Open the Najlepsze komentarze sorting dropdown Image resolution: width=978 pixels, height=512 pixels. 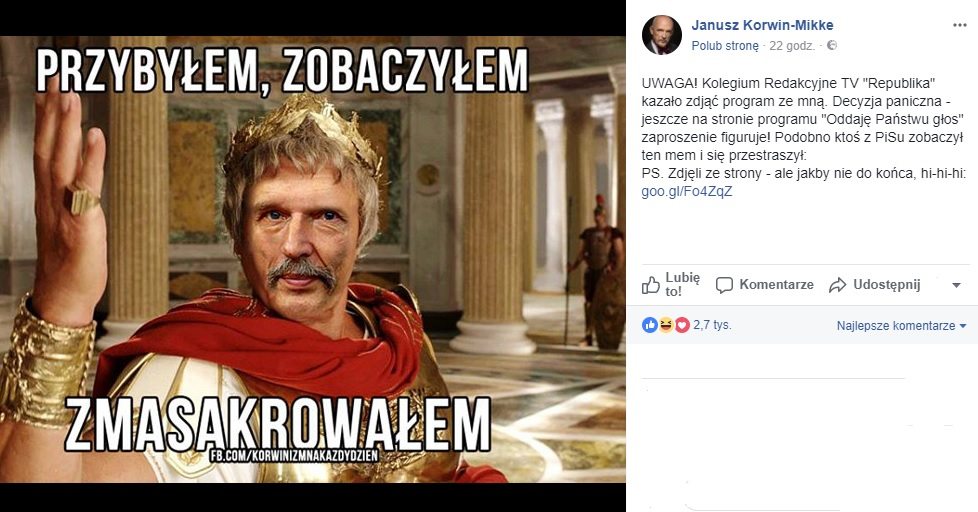click(901, 326)
